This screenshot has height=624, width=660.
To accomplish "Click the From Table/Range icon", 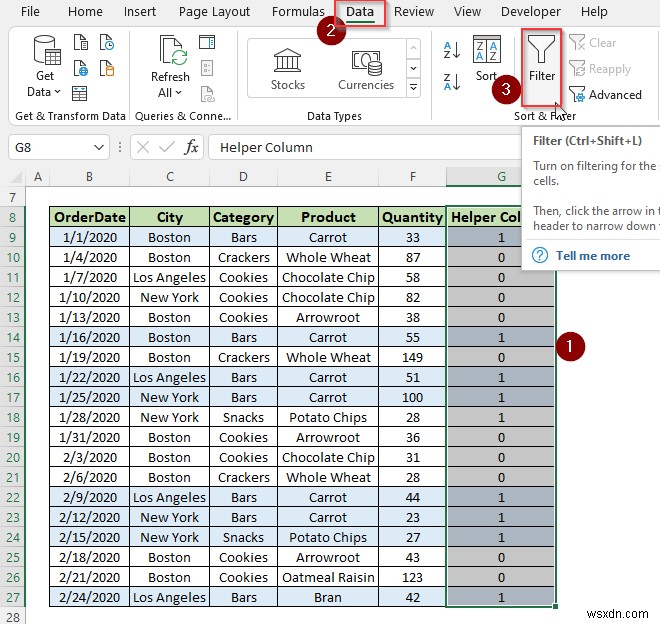I will pos(80,93).
